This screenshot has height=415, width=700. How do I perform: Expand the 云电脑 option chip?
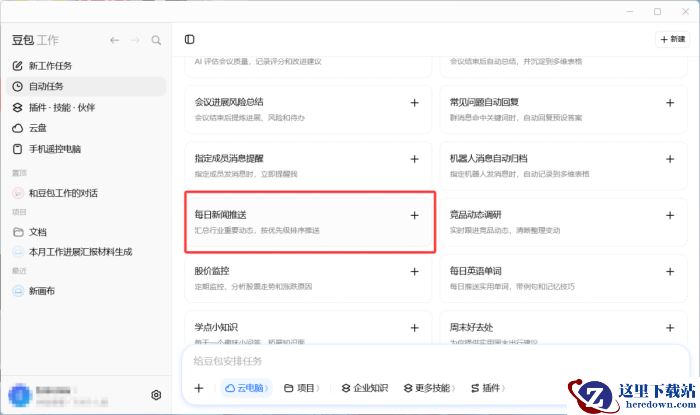[246, 388]
